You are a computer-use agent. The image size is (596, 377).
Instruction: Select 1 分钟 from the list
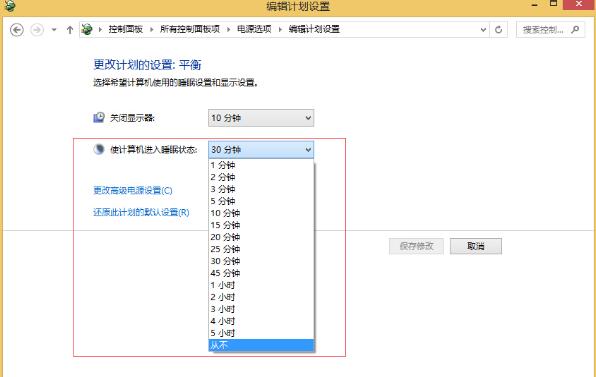point(262,165)
